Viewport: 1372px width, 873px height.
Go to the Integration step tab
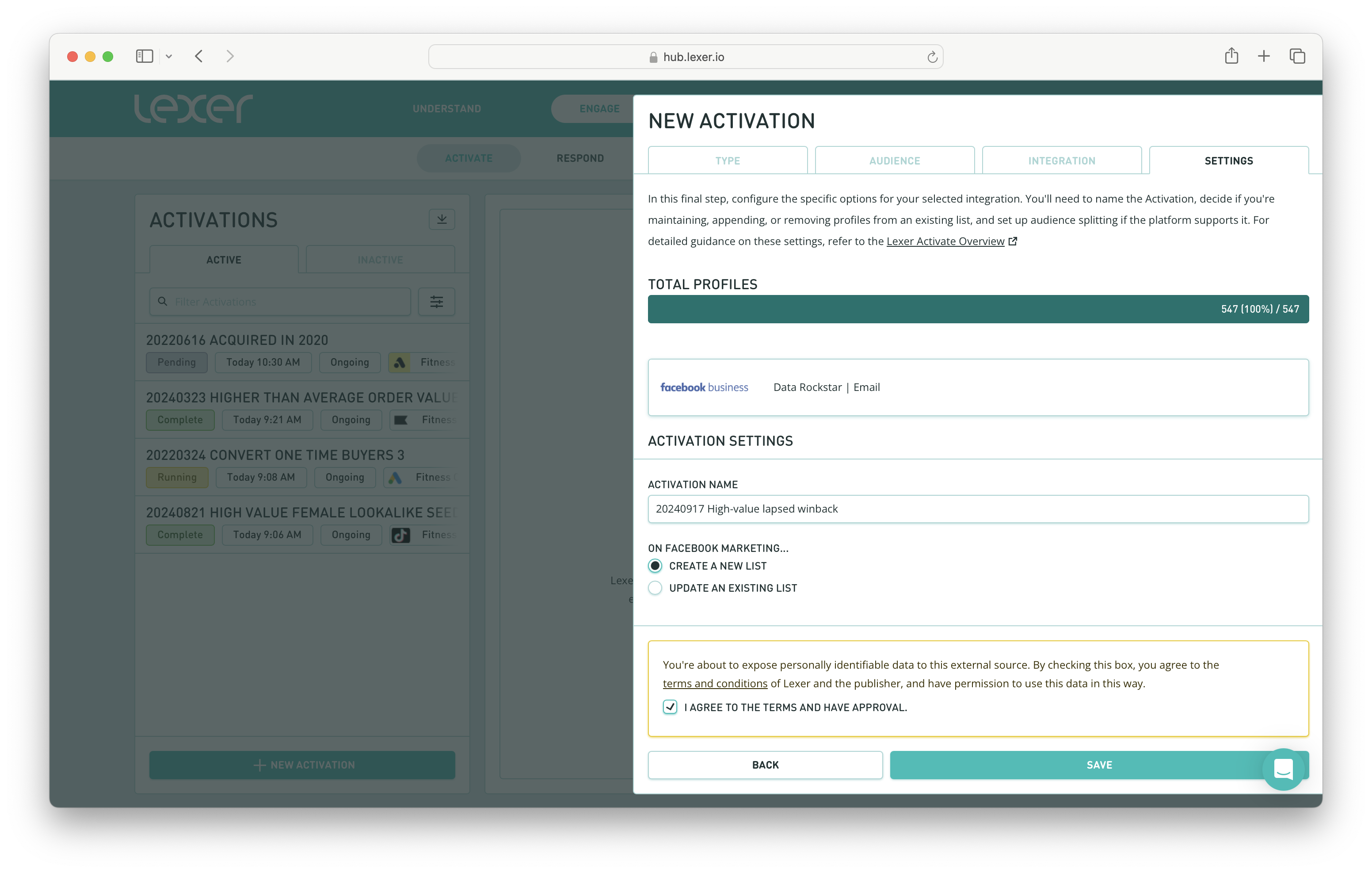(1061, 160)
